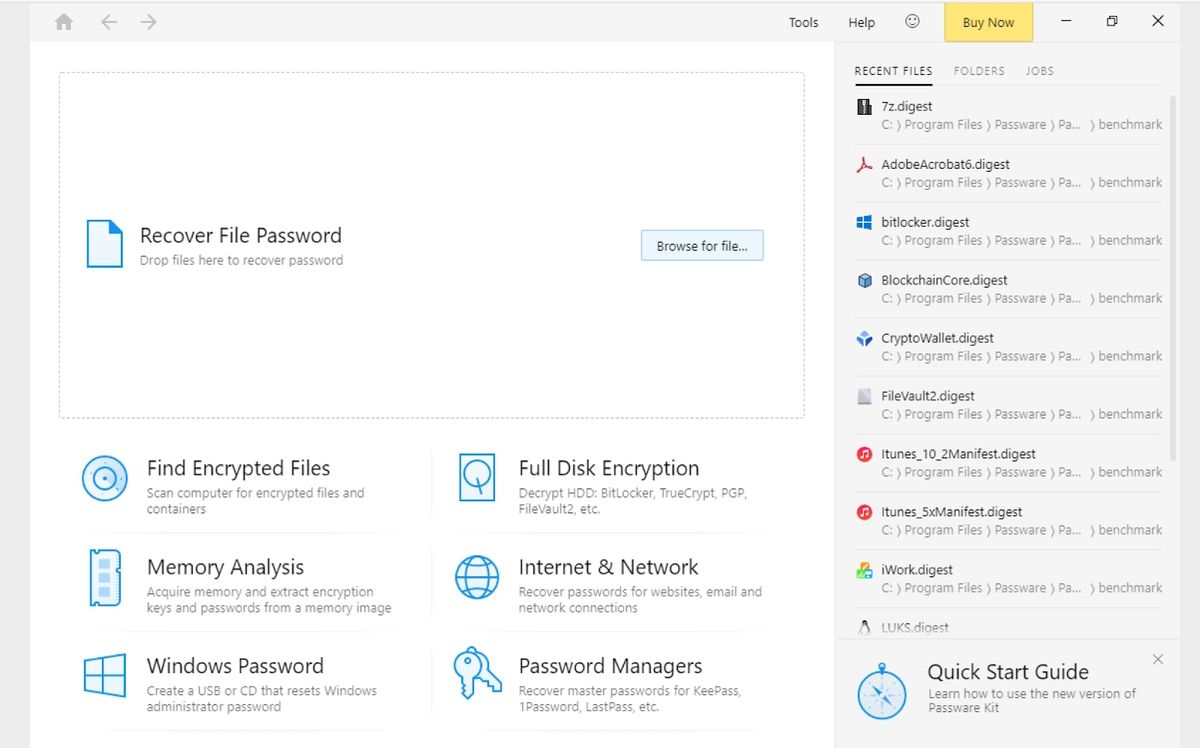Open the BlockchainCore.digest recent file
This screenshot has height=748, width=1200.
[944, 280]
